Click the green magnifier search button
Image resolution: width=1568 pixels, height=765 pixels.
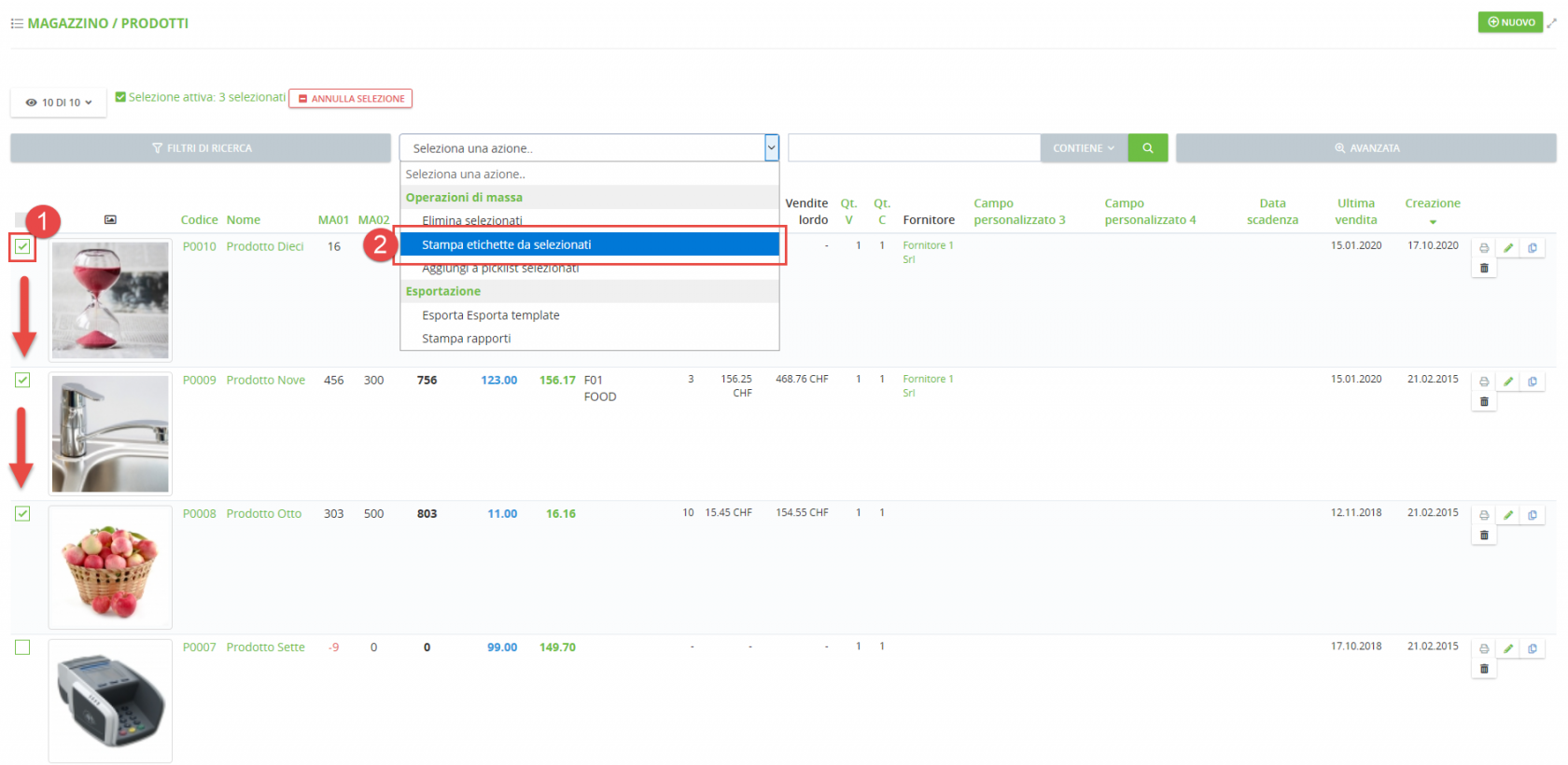tap(1148, 148)
